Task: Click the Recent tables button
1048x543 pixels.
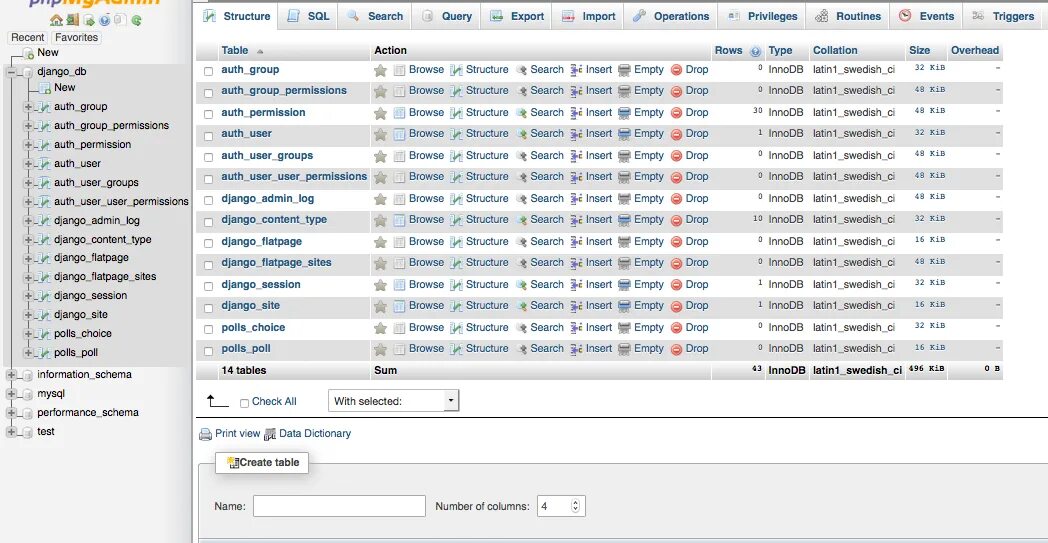Action: pyautogui.click(x=27, y=38)
